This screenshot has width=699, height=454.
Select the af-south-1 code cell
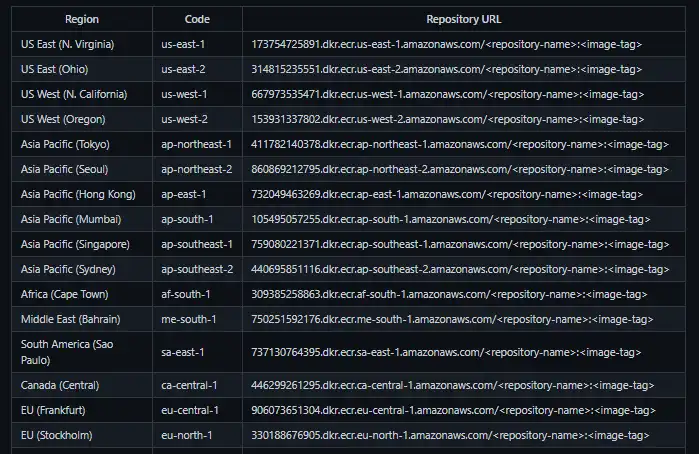(197, 294)
